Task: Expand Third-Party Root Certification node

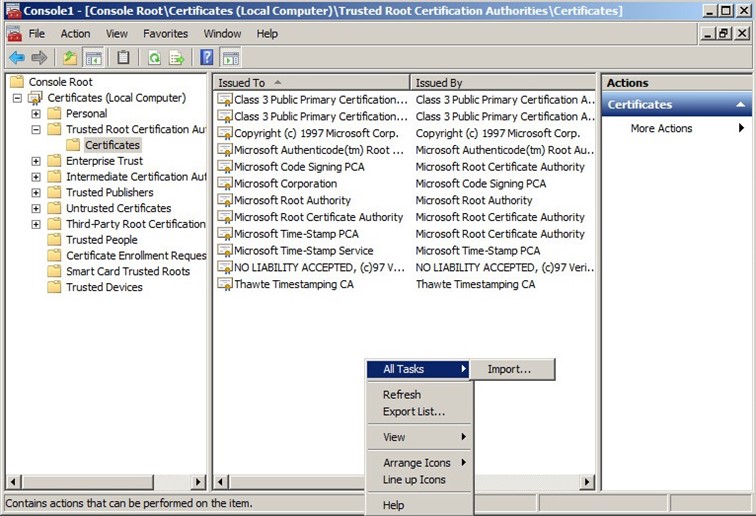Action: click(36, 224)
